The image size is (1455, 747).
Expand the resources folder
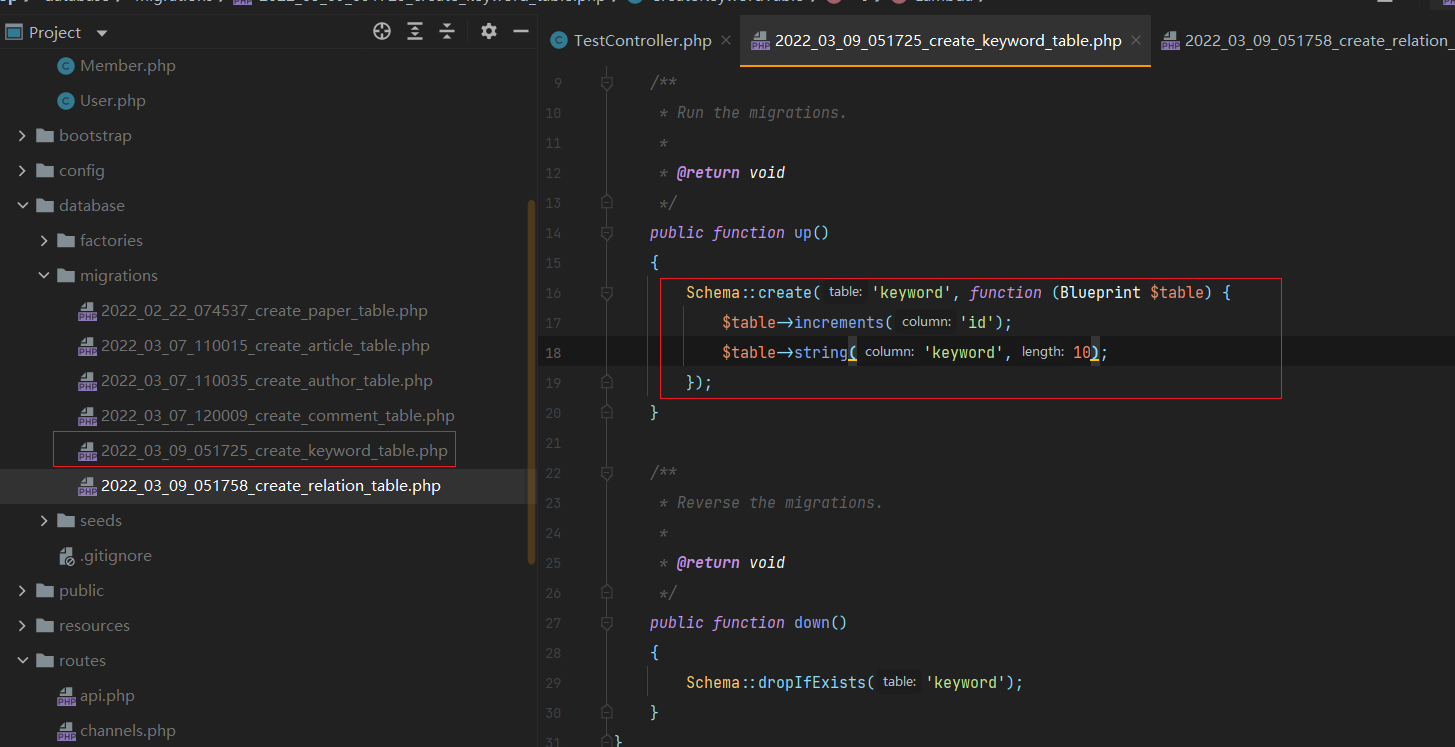[22, 626]
